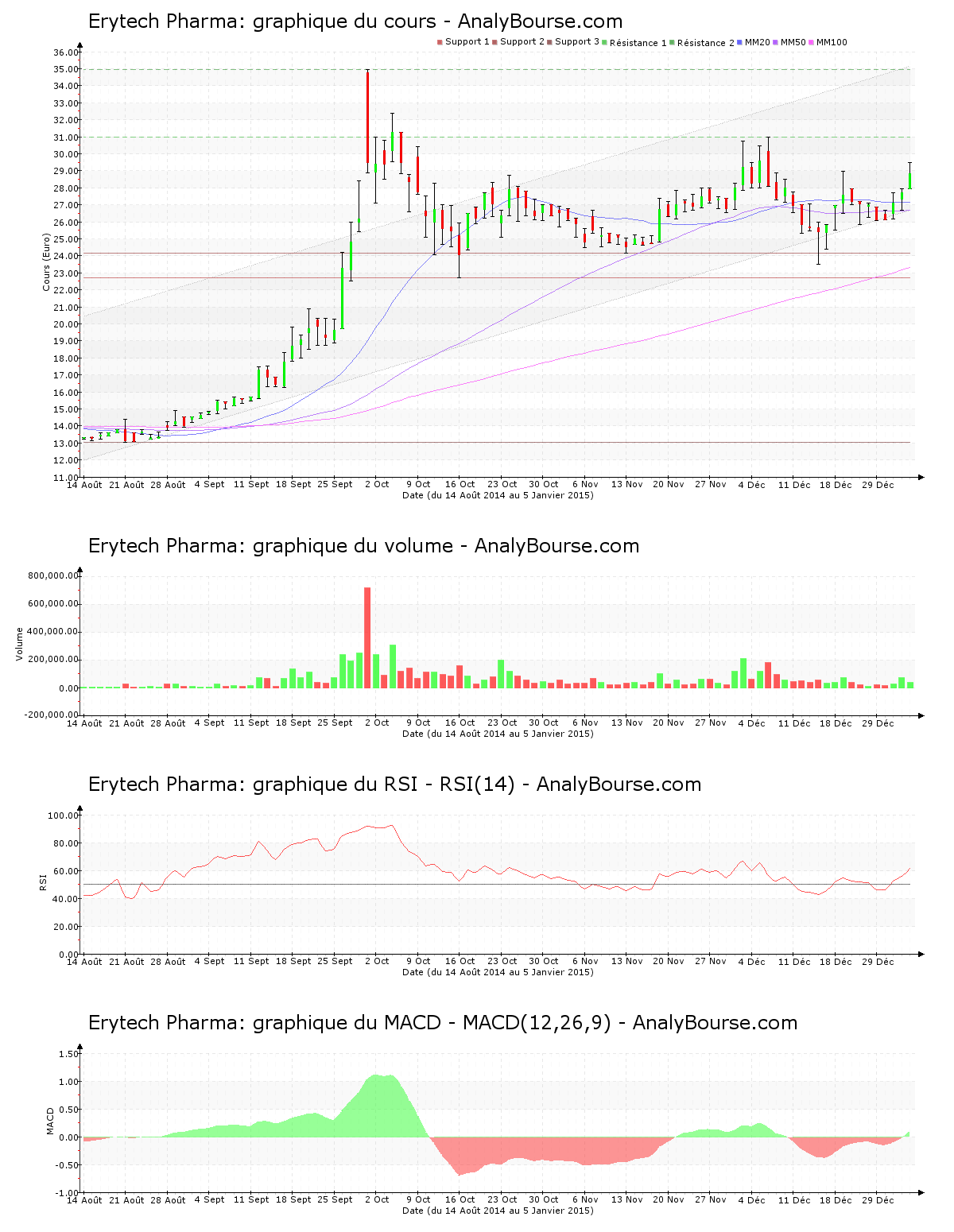Click the rotated 'MACD' axis label
954x1232 pixels.
pyautogui.click(x=50, y=1121)
